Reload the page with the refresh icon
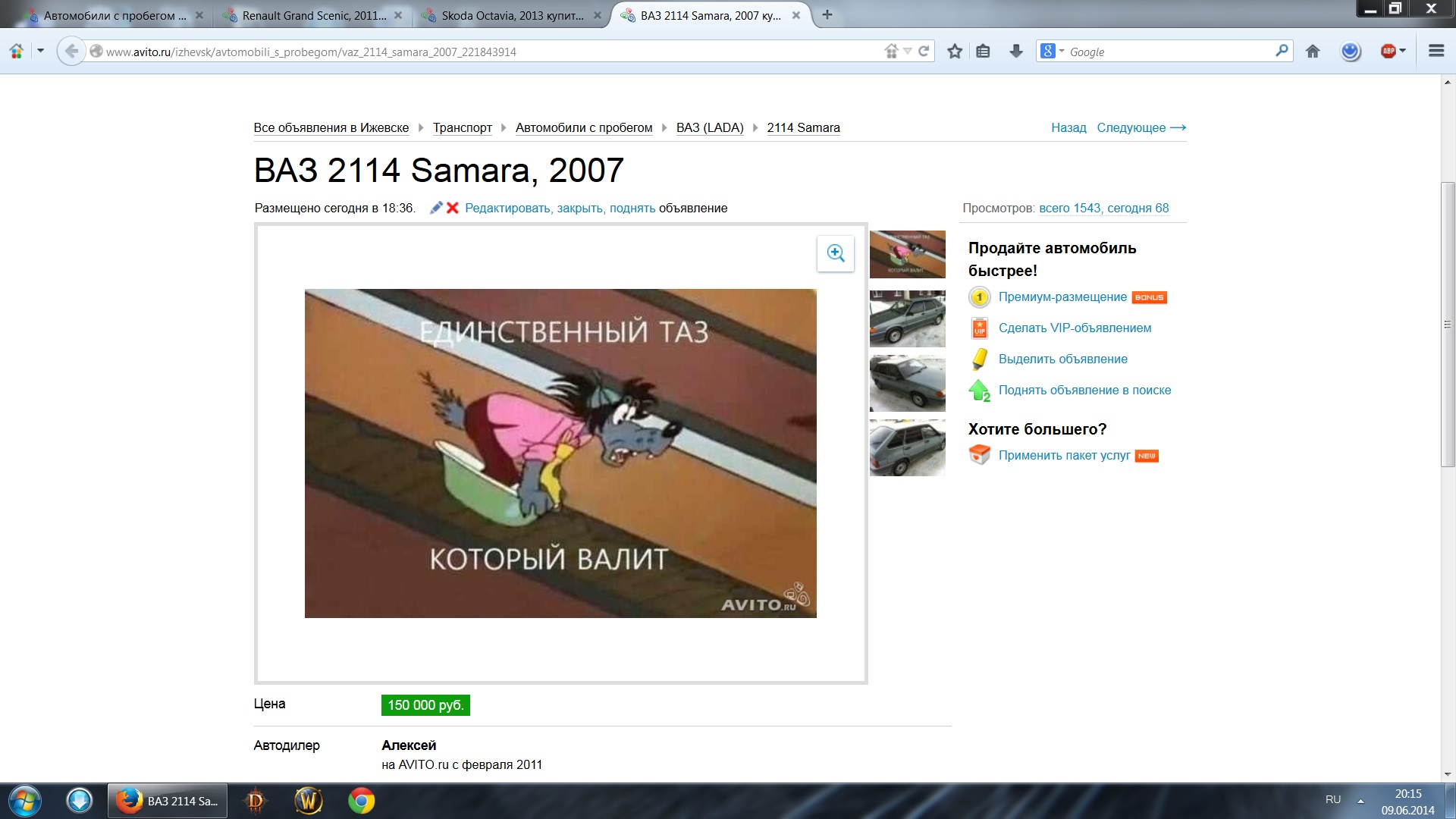Image resolution: width=1456 pixels, height=819 pixels. pyautogui.click(x=924, y=52)
